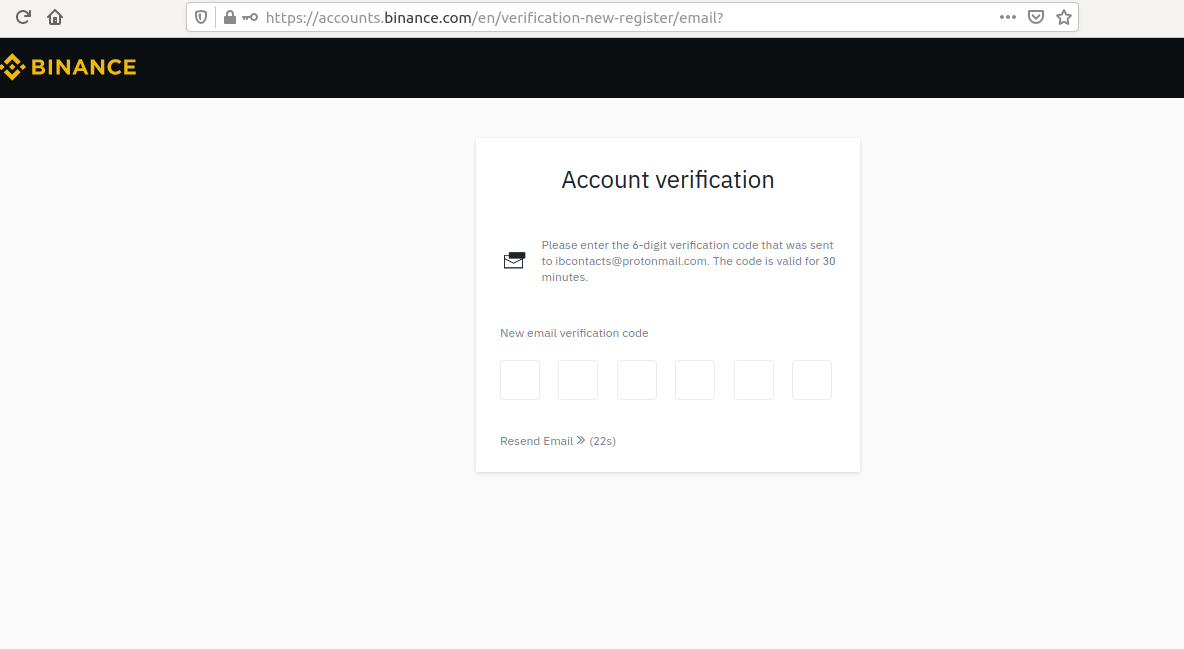The height and width of the screenshot is (649, 1184).
Task: Reload the current page
Action: coord(23,17)
